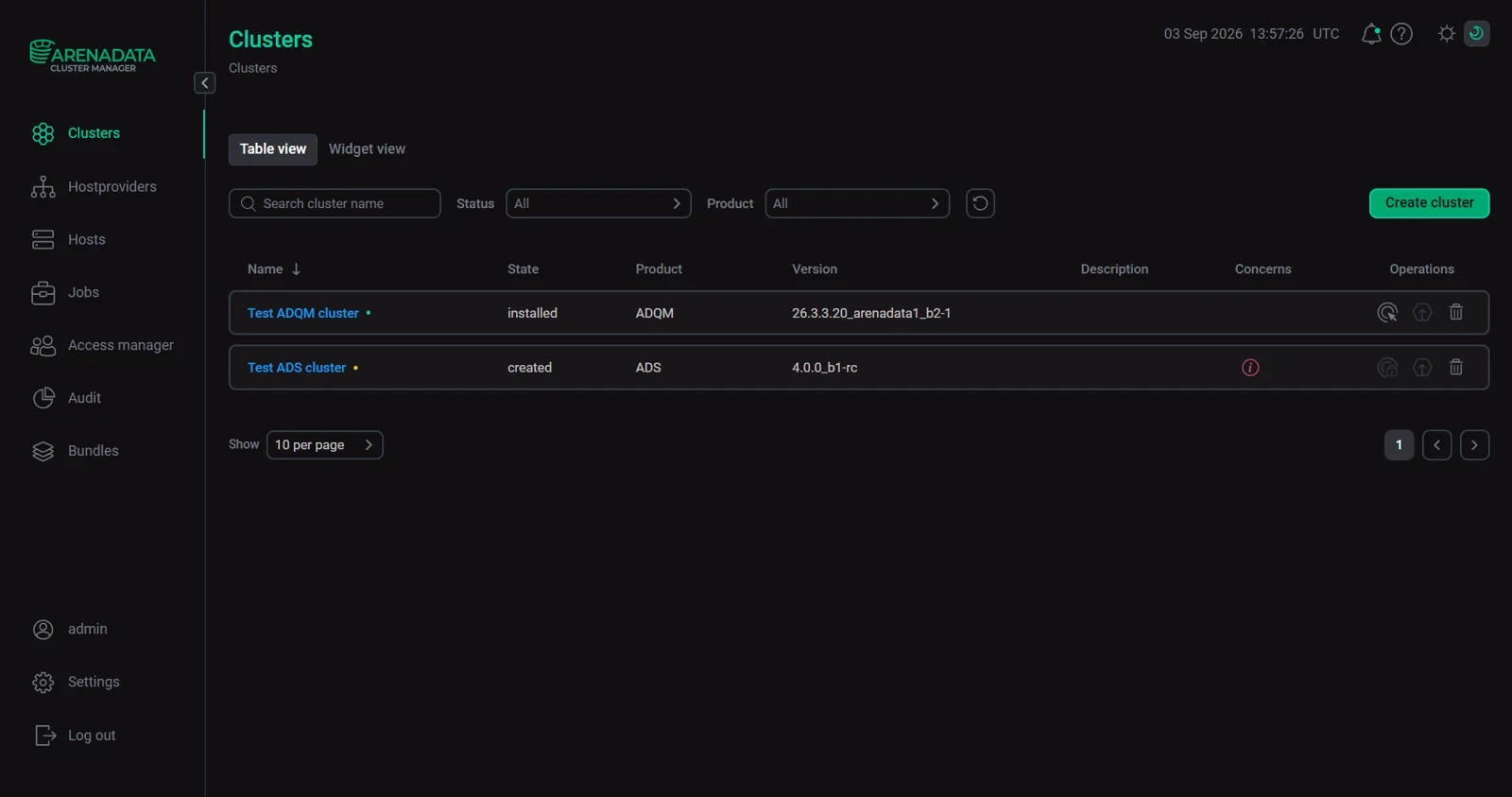Select the ADQM version cell text
Screen dimensions: 1512x797
[871, 313]
